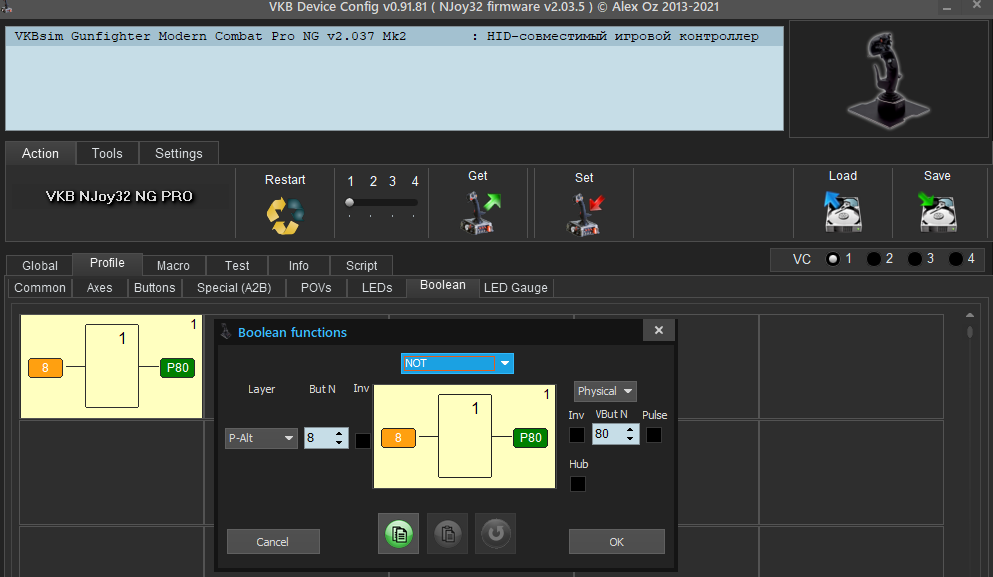Switch to the LEDs sub-tab
993x577 pixels.
(377, 288)
